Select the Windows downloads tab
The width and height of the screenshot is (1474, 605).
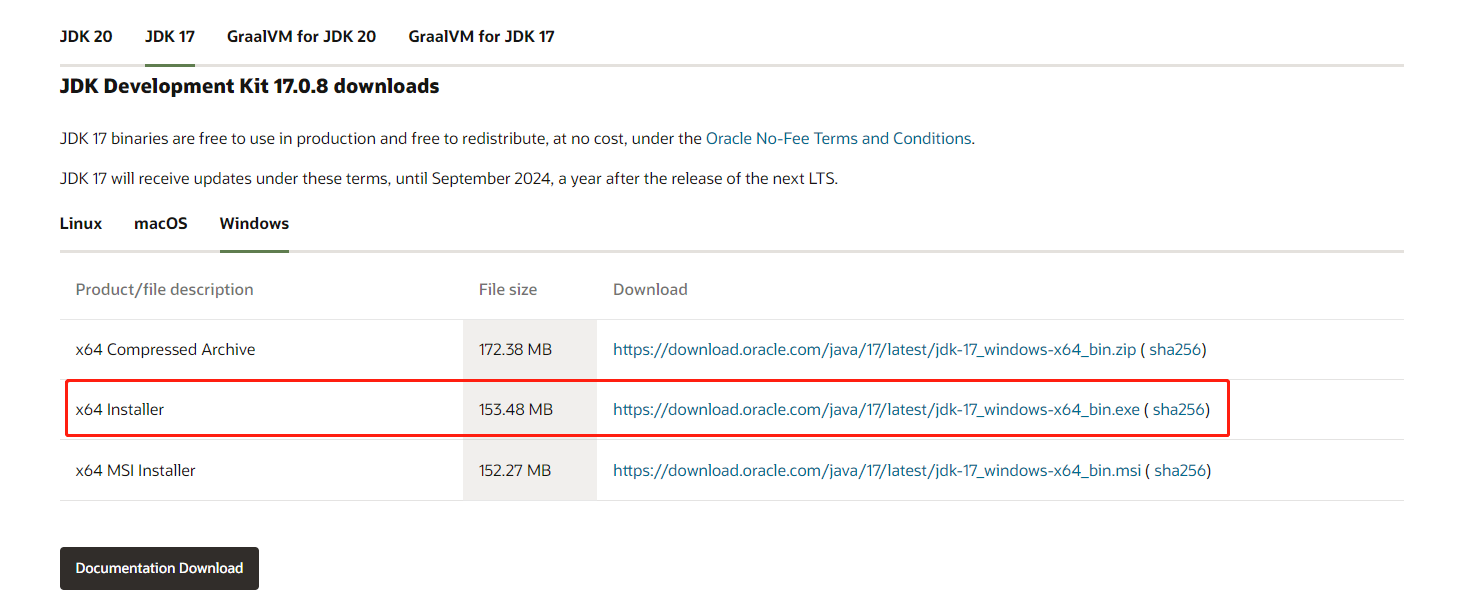[253, 223]
